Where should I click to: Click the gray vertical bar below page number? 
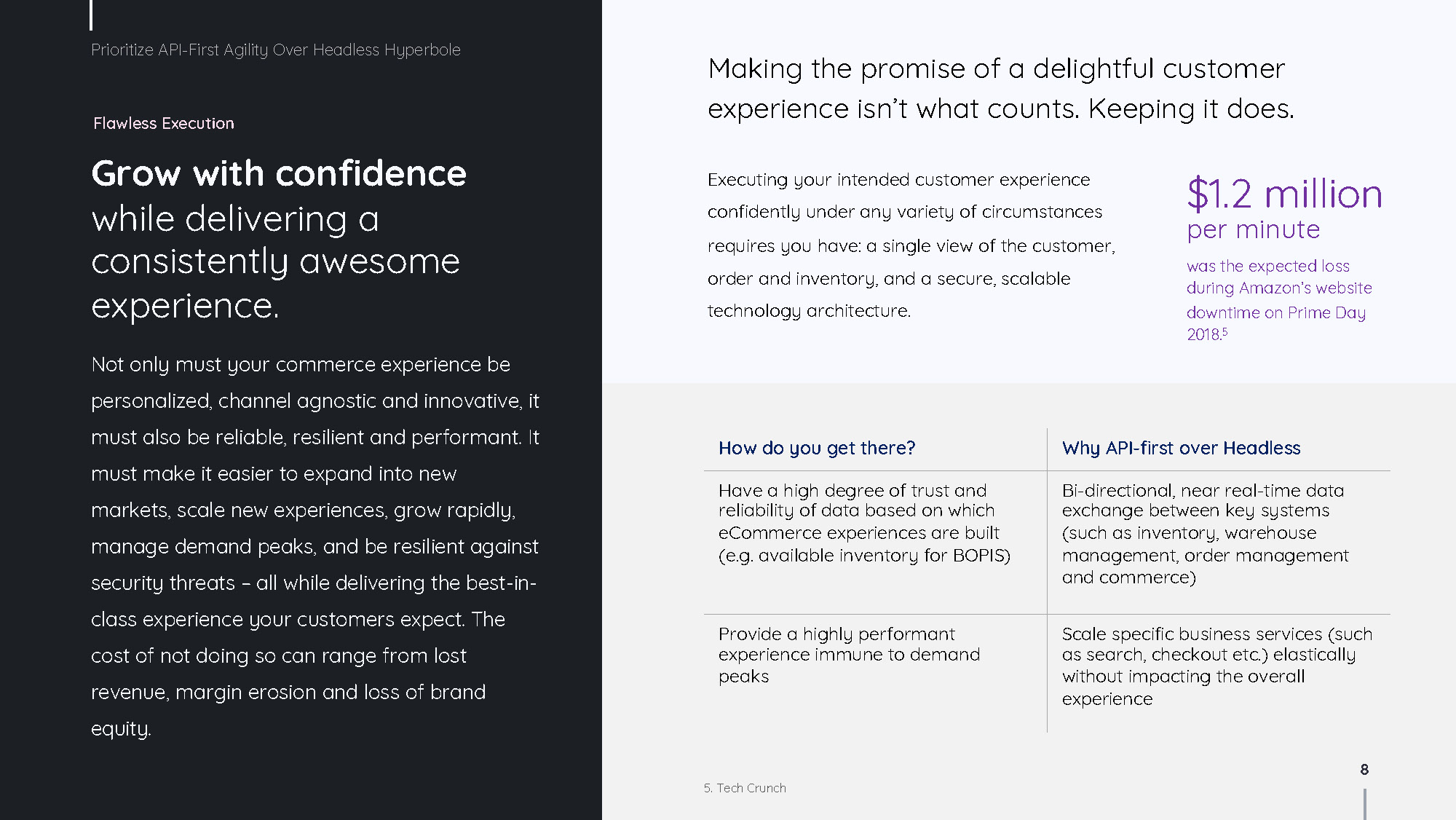[x=1364, y=804]
